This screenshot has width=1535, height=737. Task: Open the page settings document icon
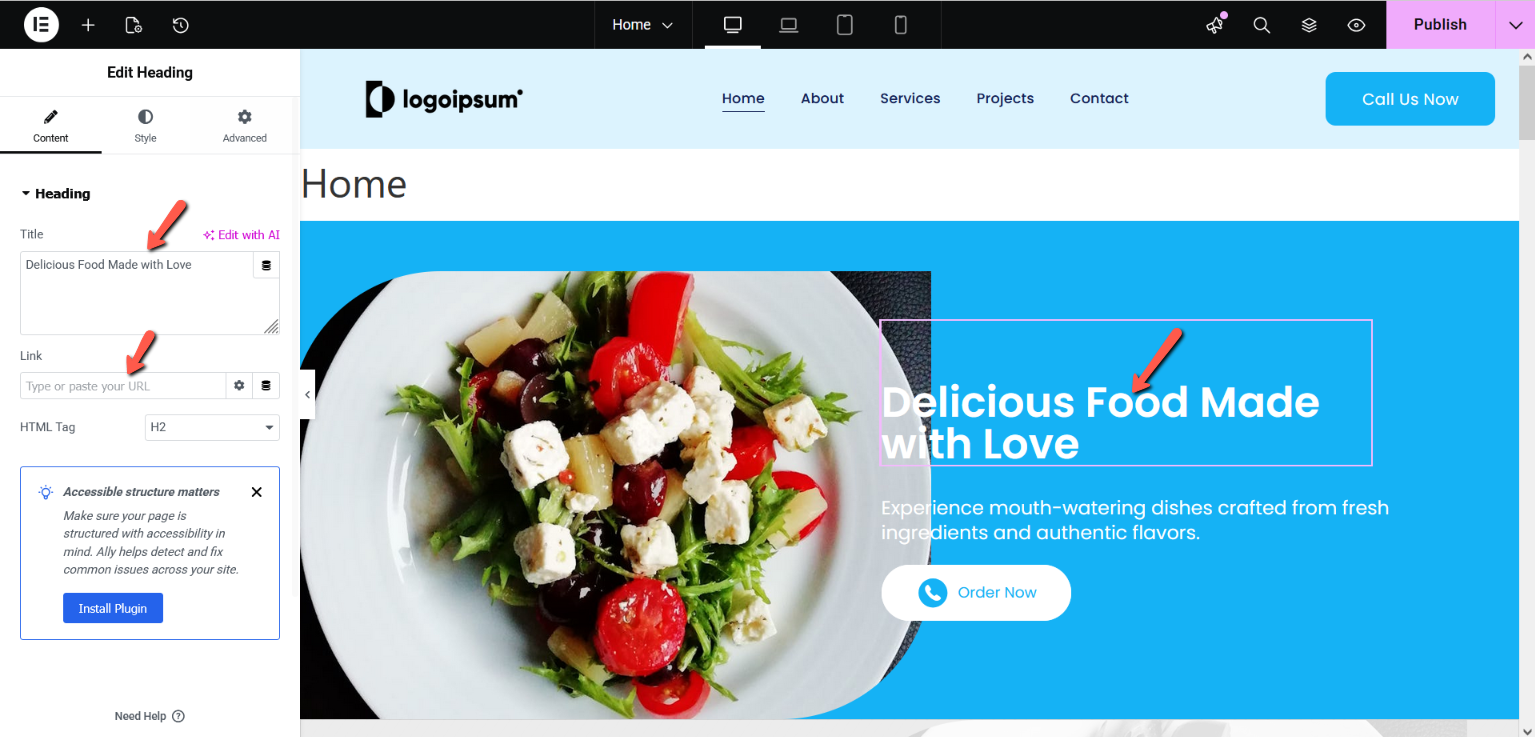(x=134, y=25)
